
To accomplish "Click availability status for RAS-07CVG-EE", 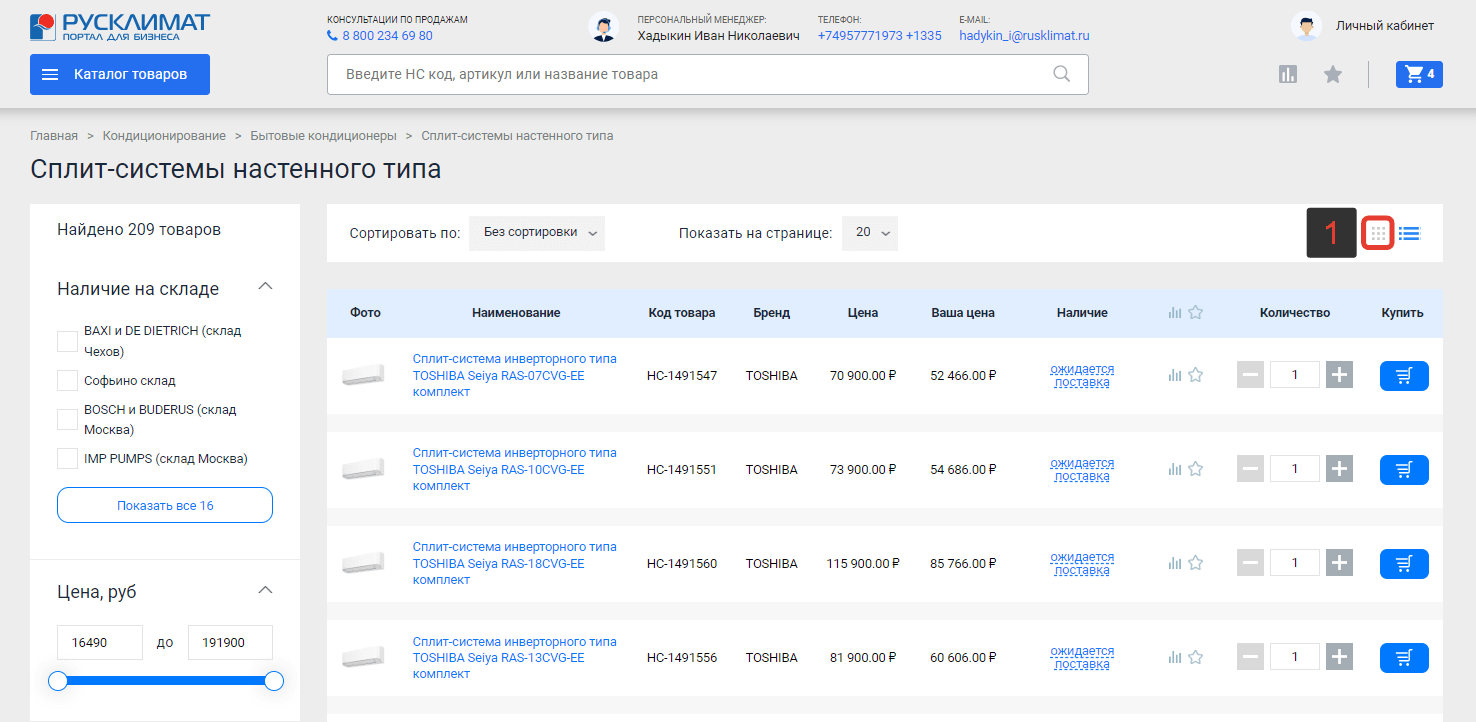I will click(x=1082, y=375).
